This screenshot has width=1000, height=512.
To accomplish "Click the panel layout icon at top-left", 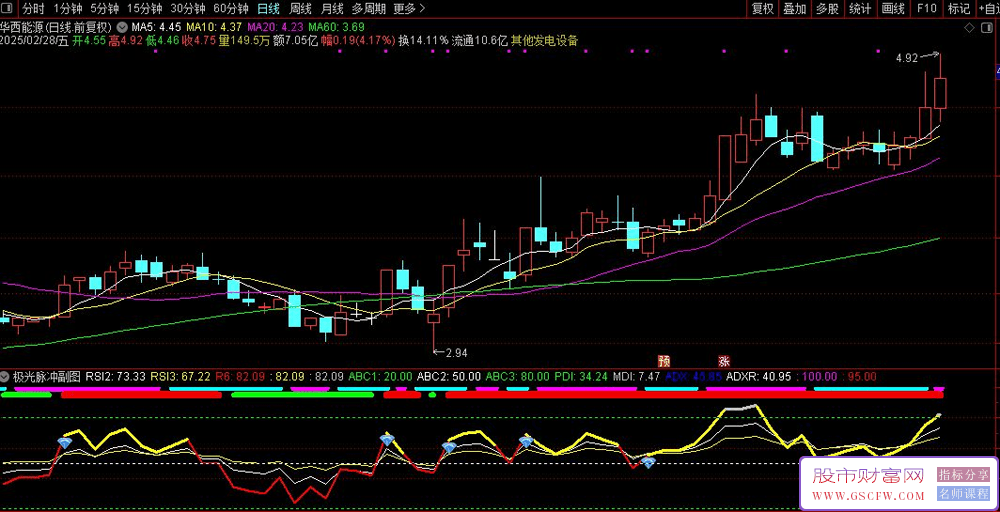I will [x=8, y=9].
